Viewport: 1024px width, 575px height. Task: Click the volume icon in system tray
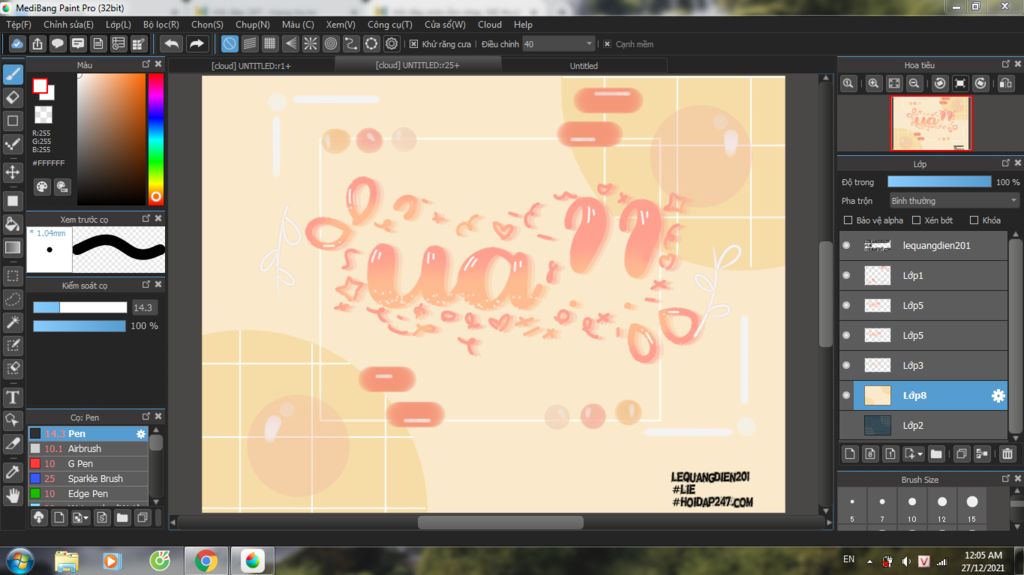906,561
